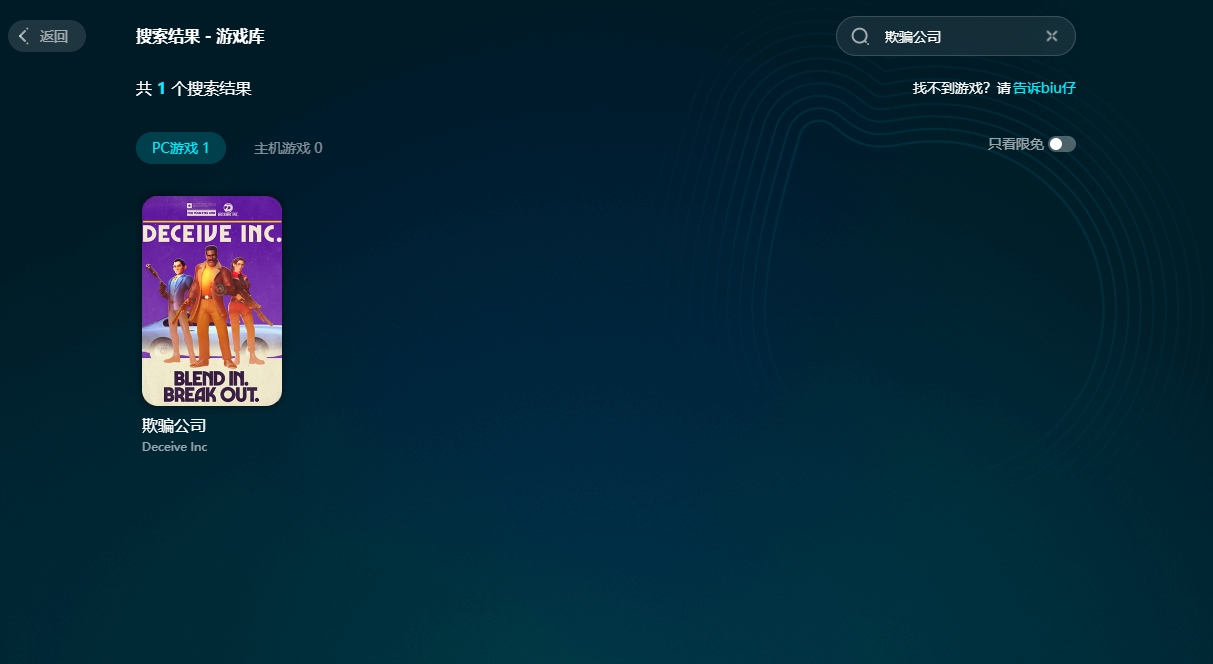The image size is (1213, 664).
Task: Go back using the 返回 button
Action: tap(47, 36)
